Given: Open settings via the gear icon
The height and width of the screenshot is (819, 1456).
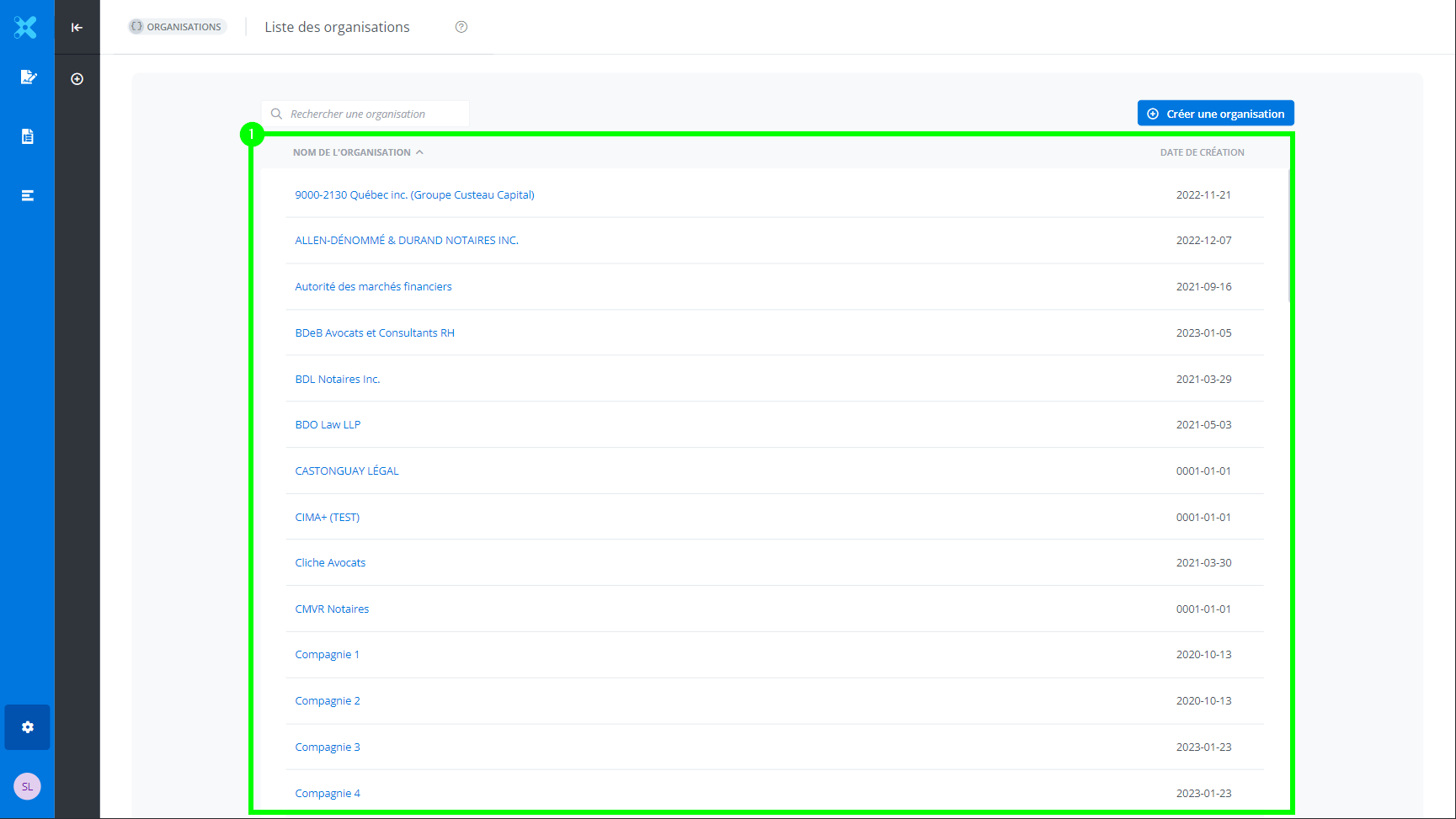Looking at the screenshot, I should [x=28, y=727].
